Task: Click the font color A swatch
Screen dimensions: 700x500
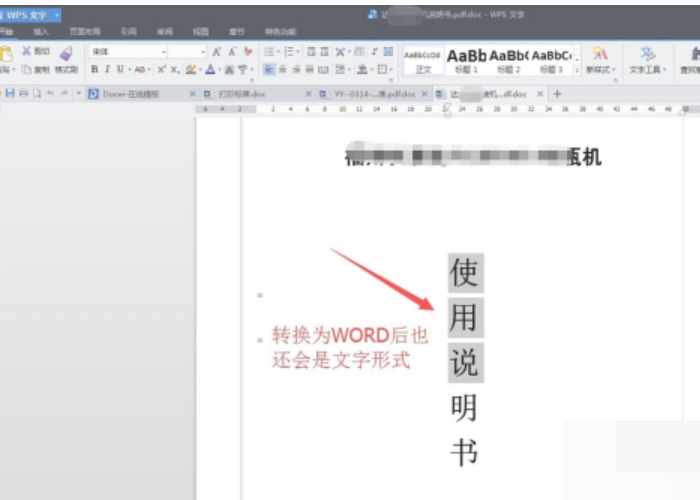Action: (x=210, y=69)
